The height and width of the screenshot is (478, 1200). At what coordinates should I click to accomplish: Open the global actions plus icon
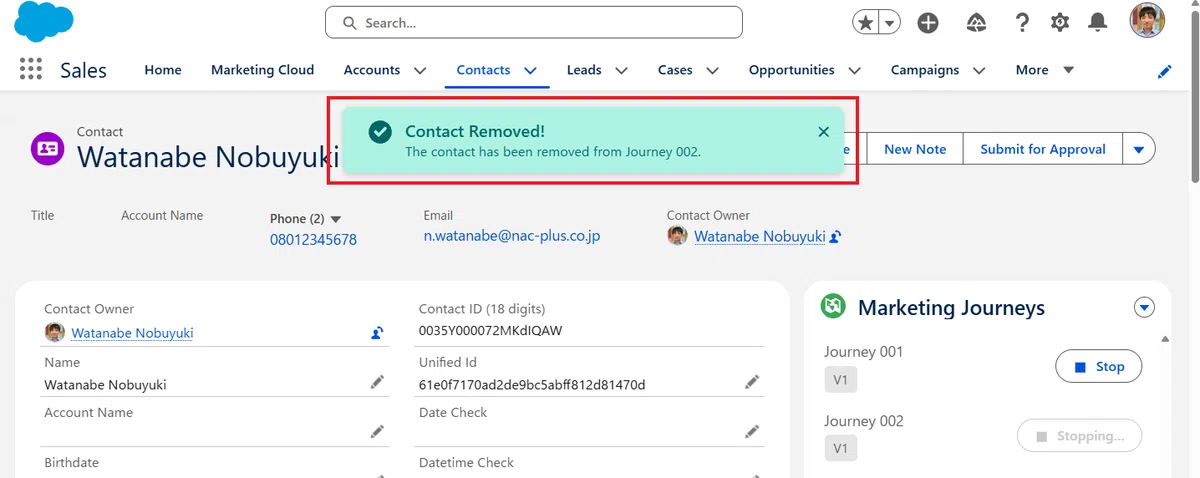coord(928,22)
